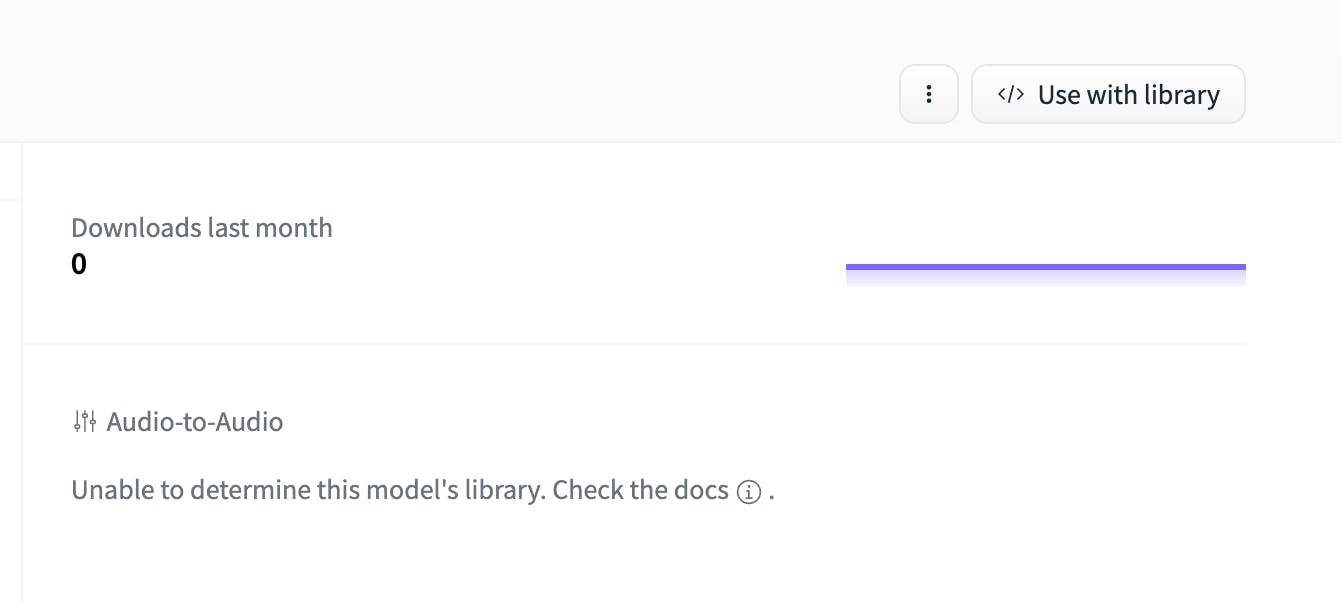Click the word "month" in the downloads label
Screen dimensions: 1342x602
(x=293, y=228)
